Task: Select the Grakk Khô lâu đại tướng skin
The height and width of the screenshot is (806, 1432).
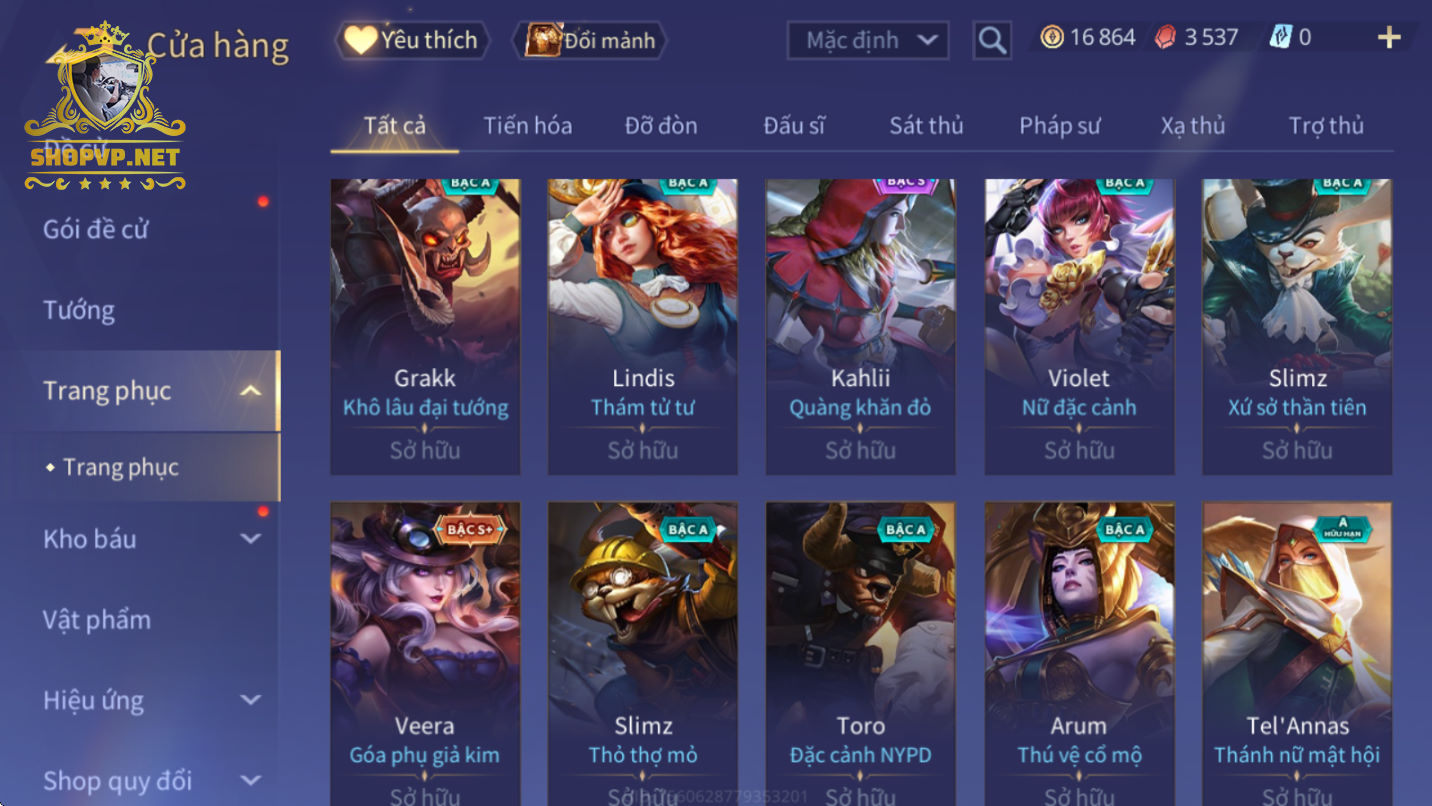Action: [425, 326]
